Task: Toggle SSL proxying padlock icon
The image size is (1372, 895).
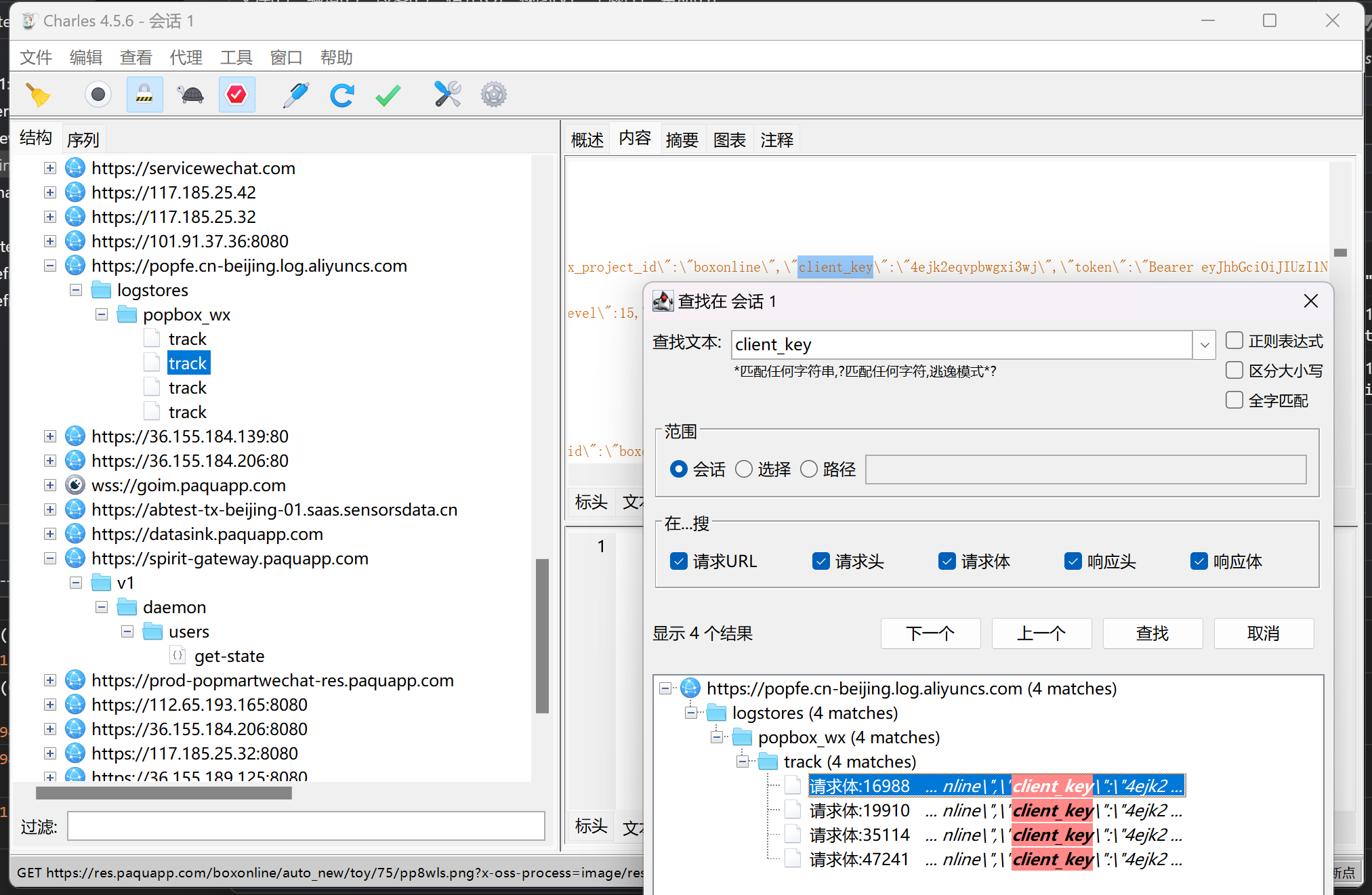Action: pyautogui.click(x=144, y=94)
